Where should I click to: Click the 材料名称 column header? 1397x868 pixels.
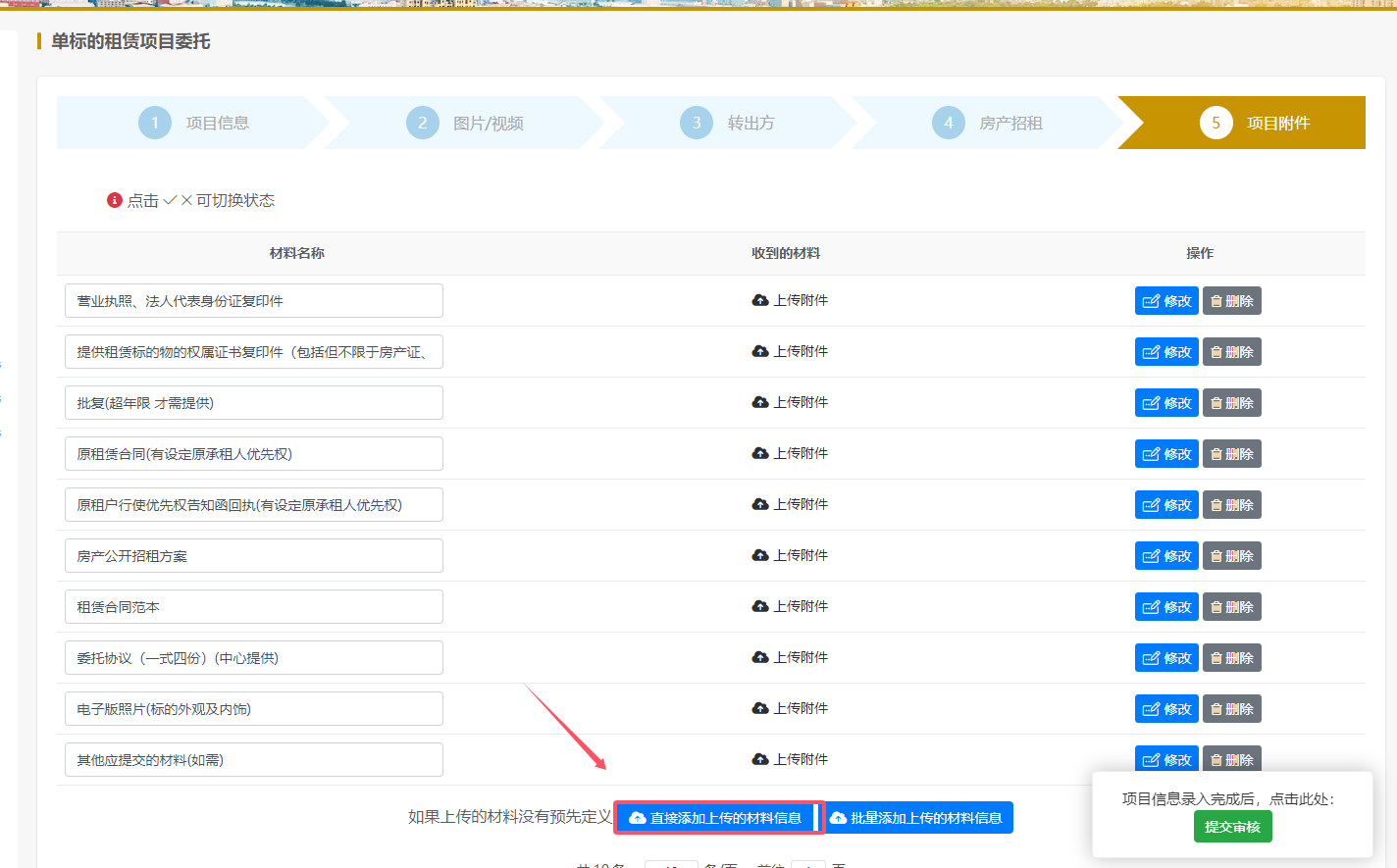[x=296, y=253]
